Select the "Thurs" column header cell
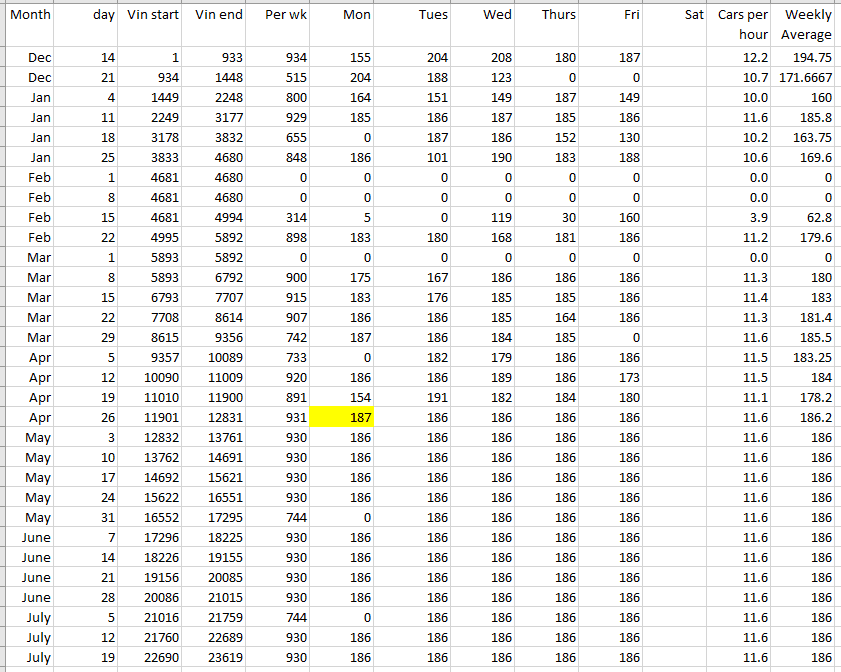This screenshot has width=841, height=672. point(546,15)
